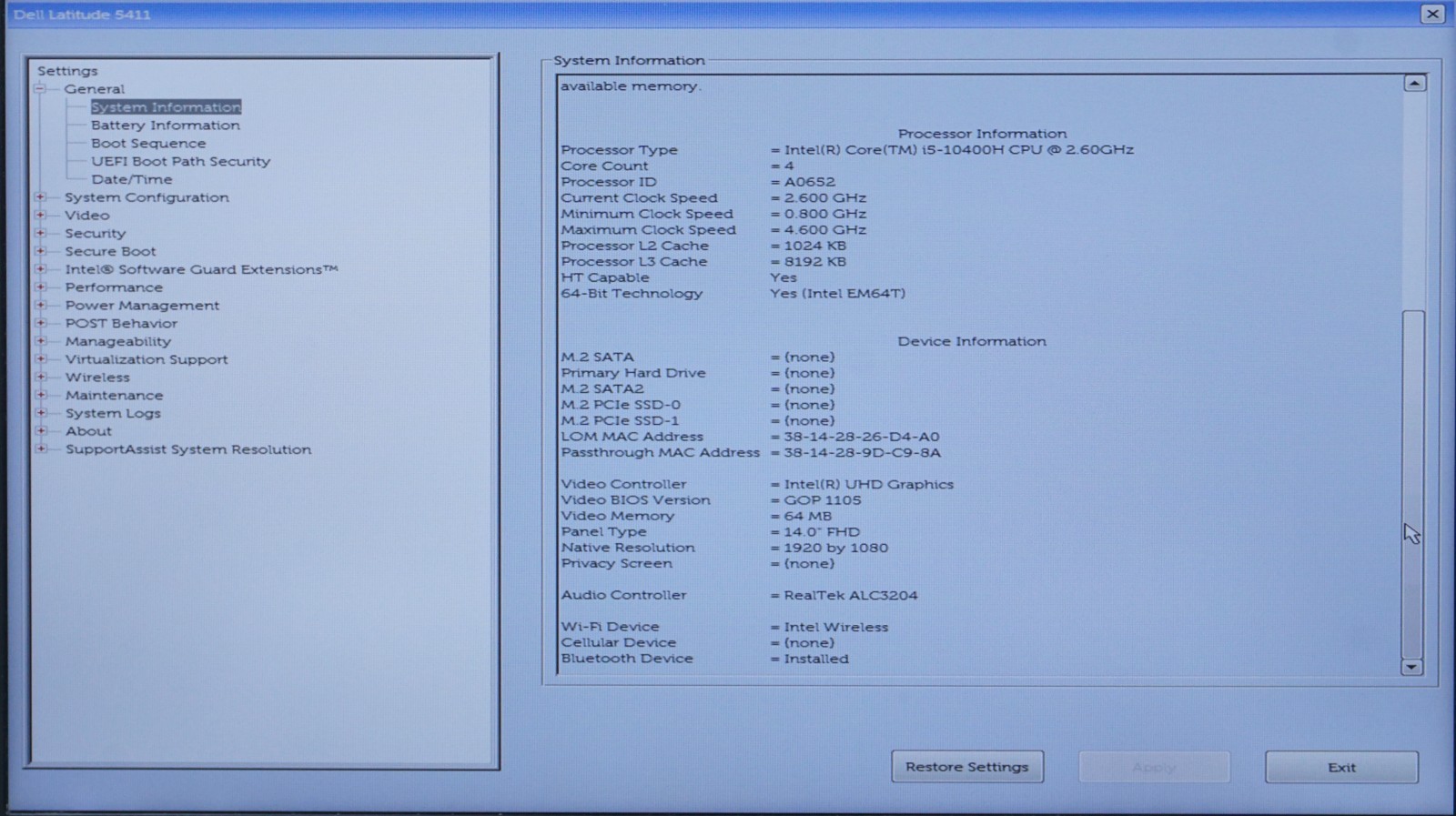Click the Video BIOS Version GOP 1105 value
The width and height of the screenshot is (1456, 816).
[823, 500]
